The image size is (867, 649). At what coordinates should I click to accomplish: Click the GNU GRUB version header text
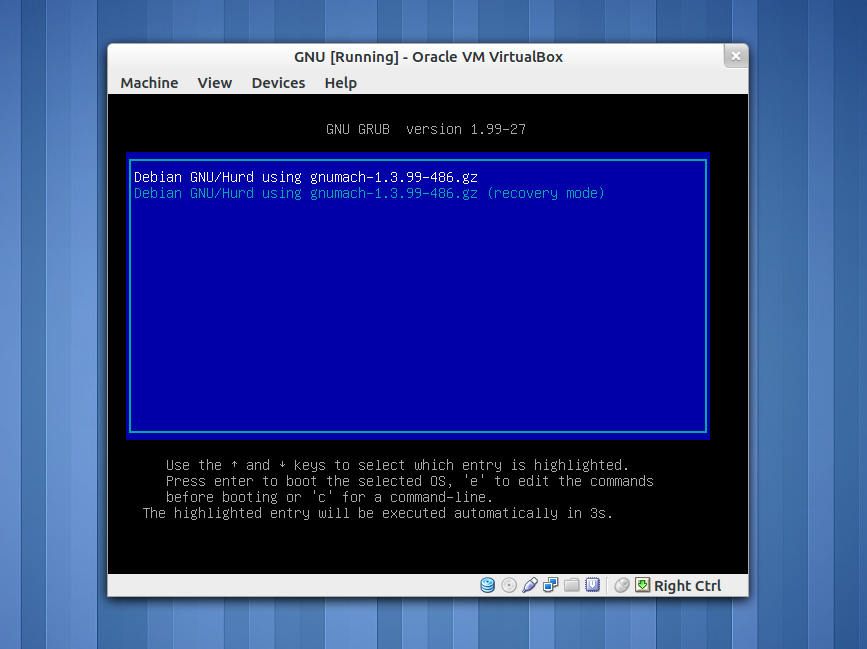pyautogui.click(x=426, y=129)
